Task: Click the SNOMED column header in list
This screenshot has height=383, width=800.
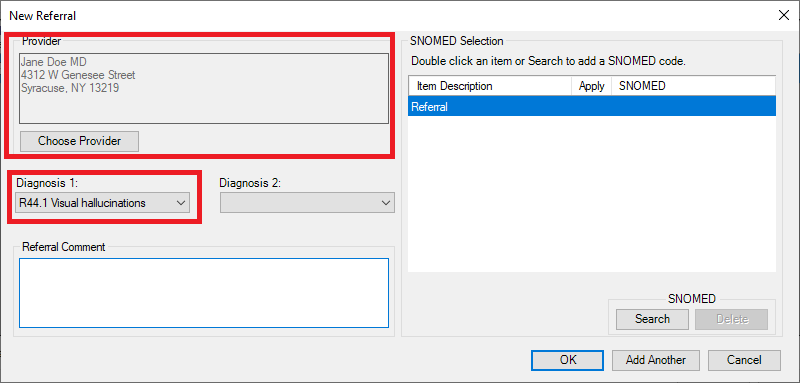Action: point(693,86)
